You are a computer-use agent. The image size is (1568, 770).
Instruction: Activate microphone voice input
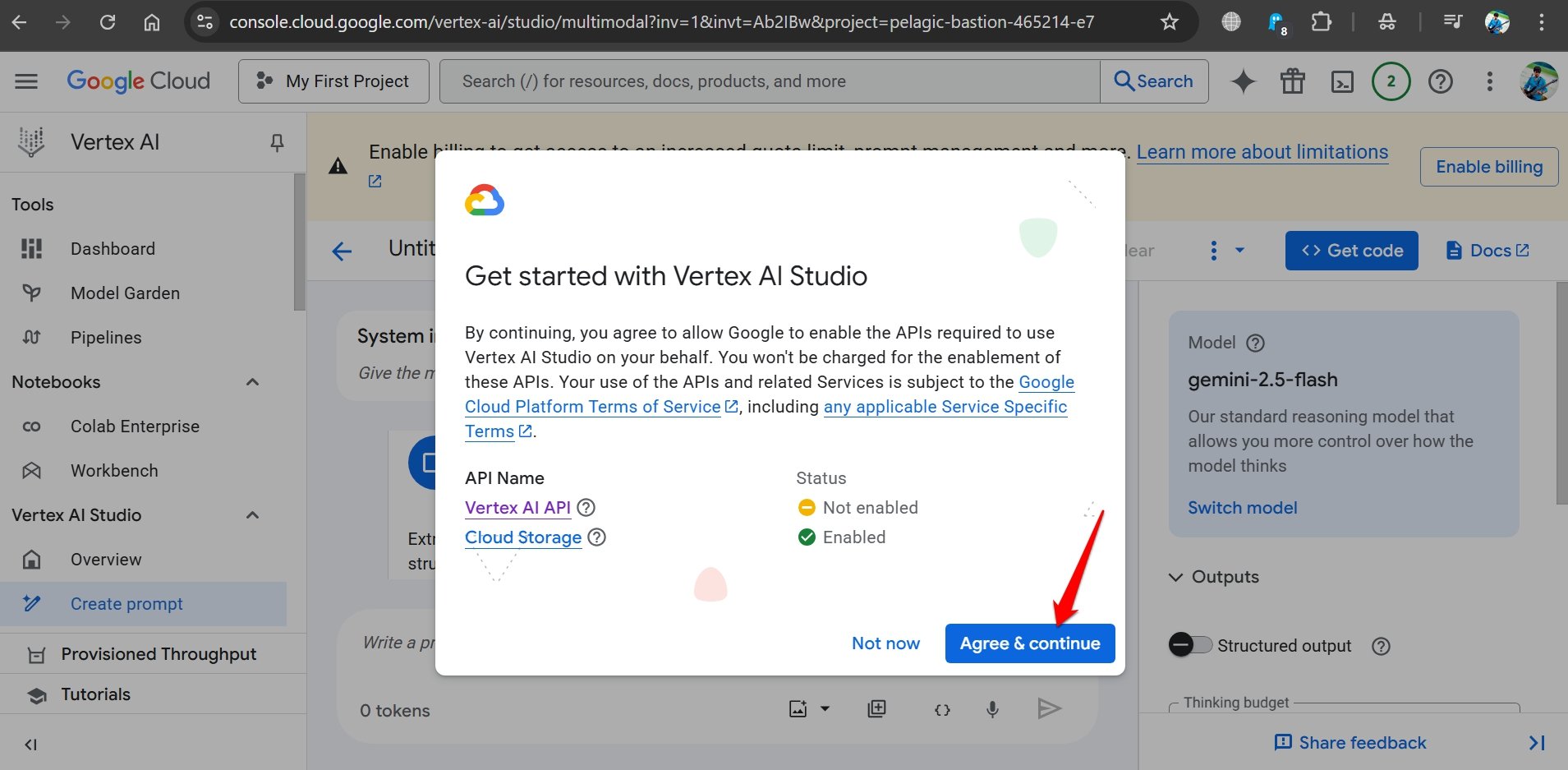(992, 708)
